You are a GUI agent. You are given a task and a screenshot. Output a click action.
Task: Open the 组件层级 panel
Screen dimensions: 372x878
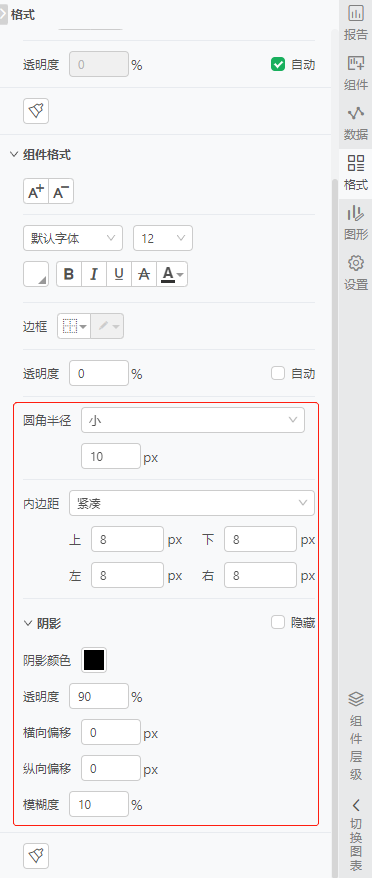356,736
